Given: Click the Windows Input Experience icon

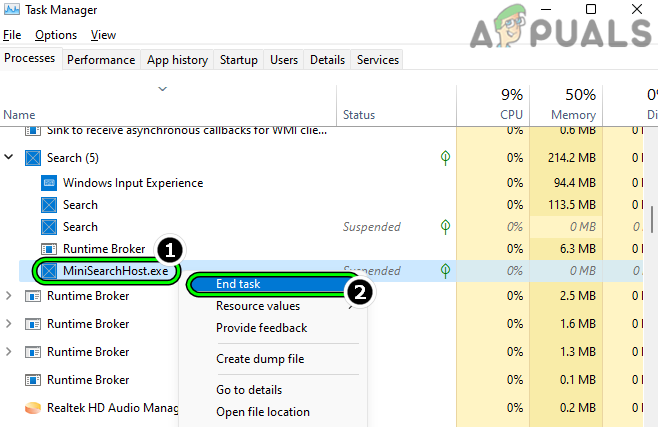Looking at the screenshot, I should [49, 183].
